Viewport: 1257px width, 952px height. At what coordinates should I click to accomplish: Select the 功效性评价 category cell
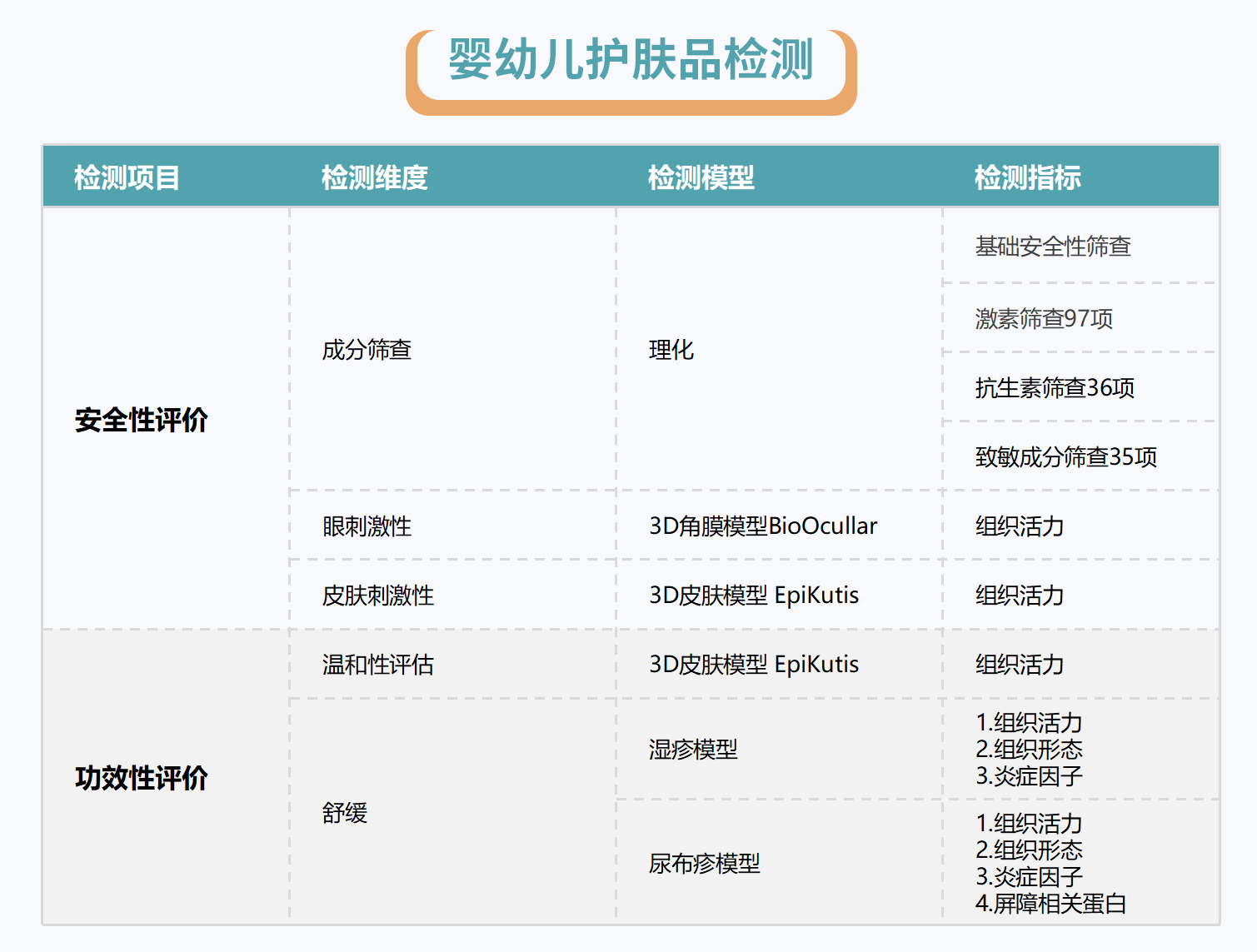[141, 778]
